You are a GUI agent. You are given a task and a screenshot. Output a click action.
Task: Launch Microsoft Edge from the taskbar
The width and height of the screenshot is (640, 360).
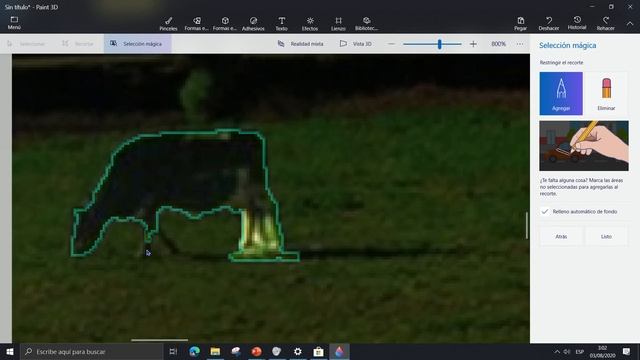pos(195,351)
